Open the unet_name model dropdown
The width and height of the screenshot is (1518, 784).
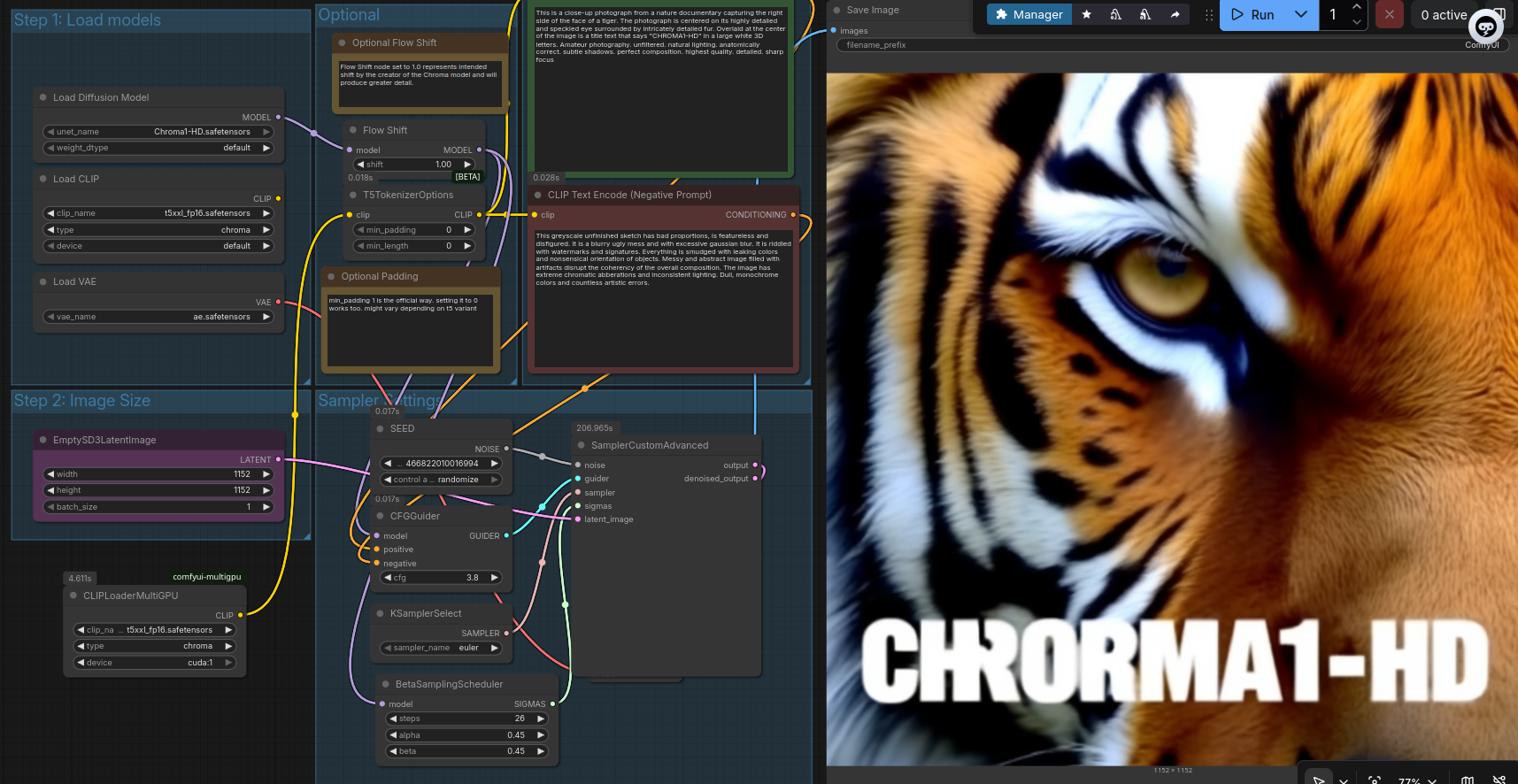(x=158, y=132)
